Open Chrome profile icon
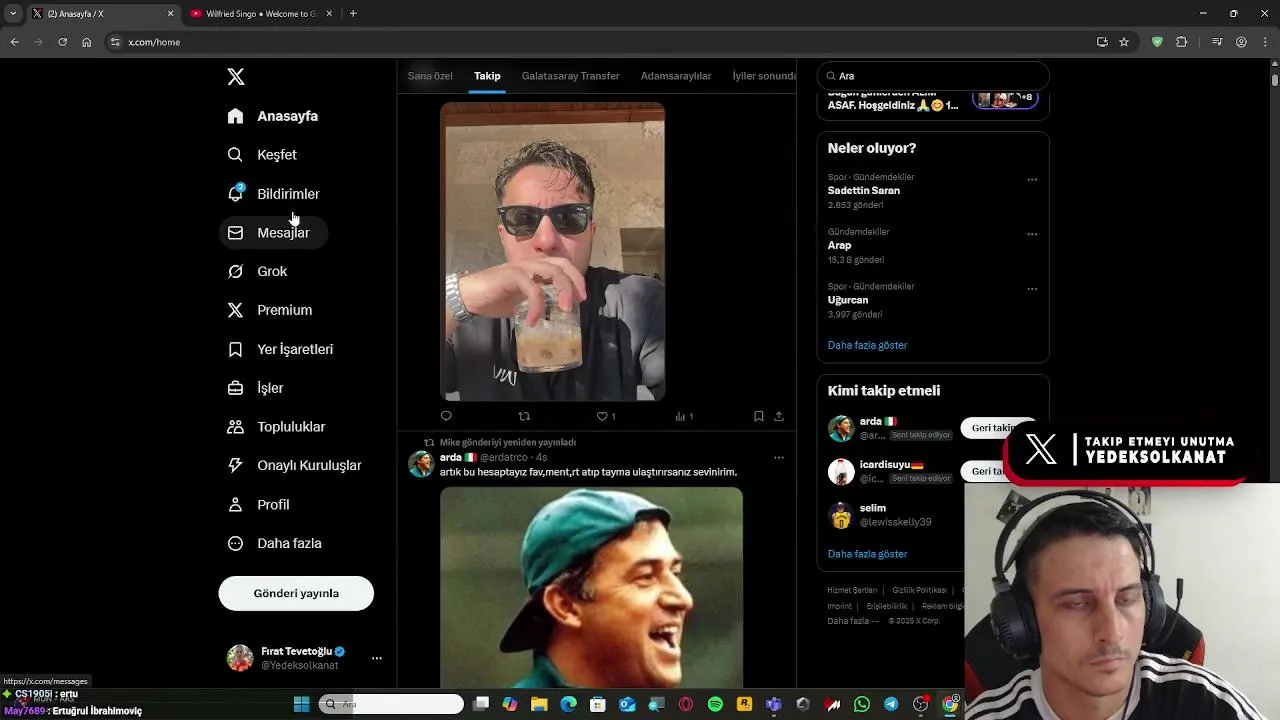The image size is (1280, 720). (x=1241, y=42)
